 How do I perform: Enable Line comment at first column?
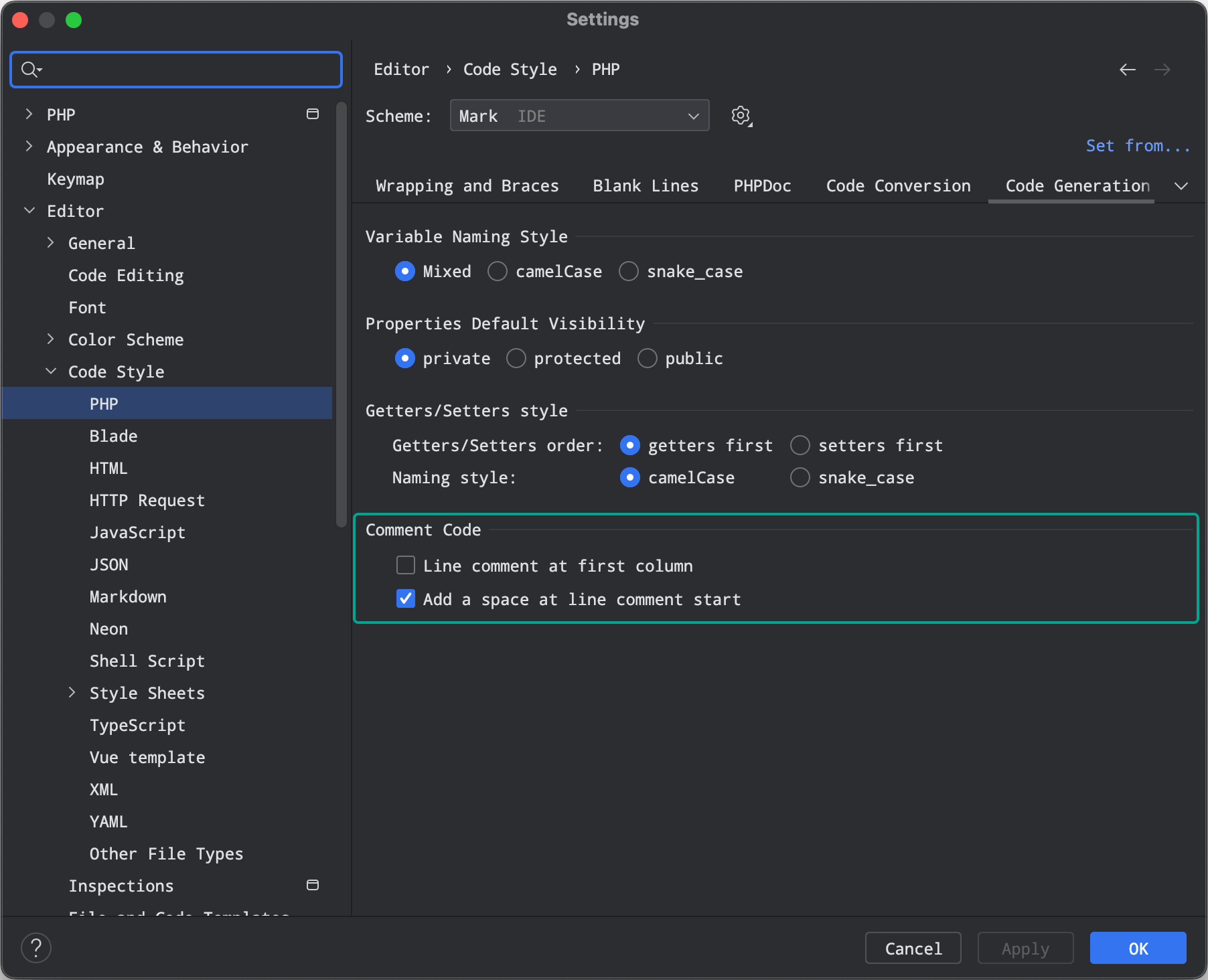point(406,566)
